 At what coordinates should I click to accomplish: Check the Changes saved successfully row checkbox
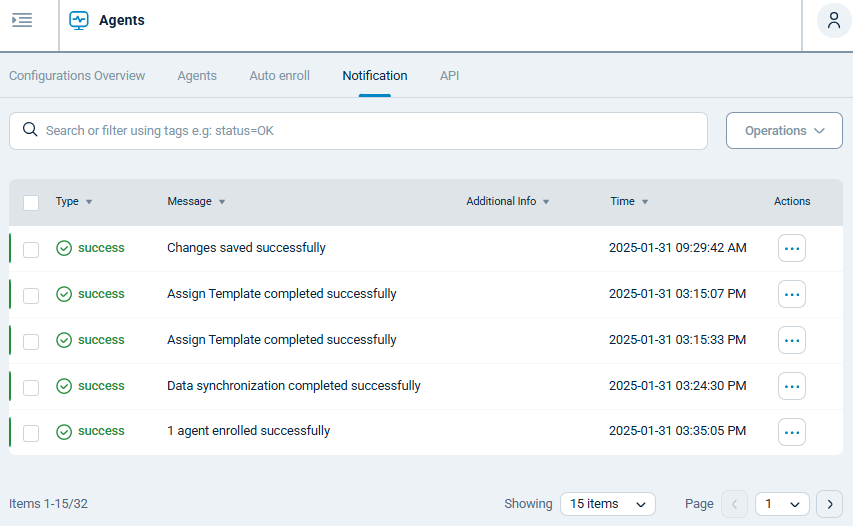pyautogui.click(x=31, y=249)
